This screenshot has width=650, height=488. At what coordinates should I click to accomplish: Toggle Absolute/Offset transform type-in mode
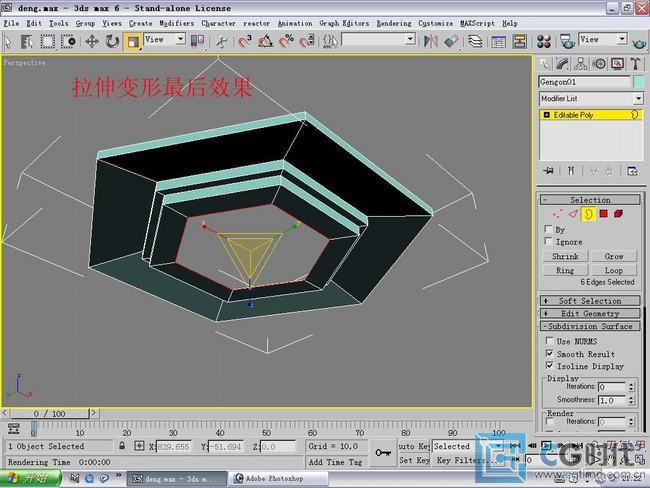[x=139, y=446]
